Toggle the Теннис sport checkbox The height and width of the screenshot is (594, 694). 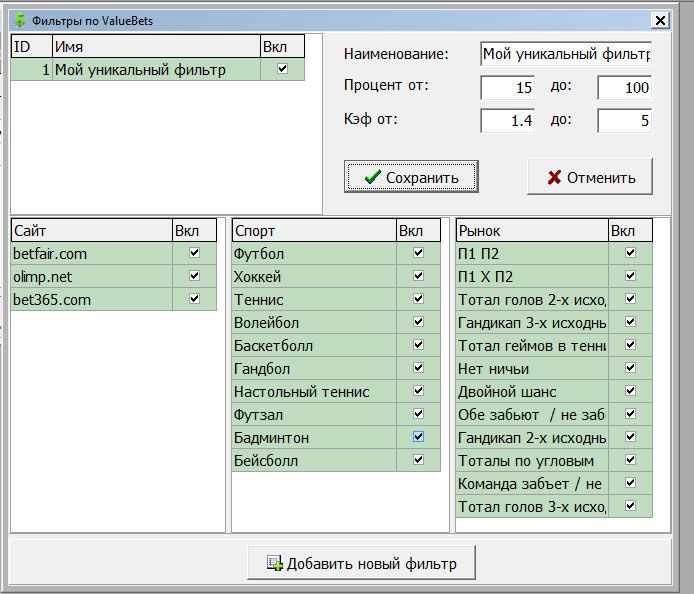[418, 299]
